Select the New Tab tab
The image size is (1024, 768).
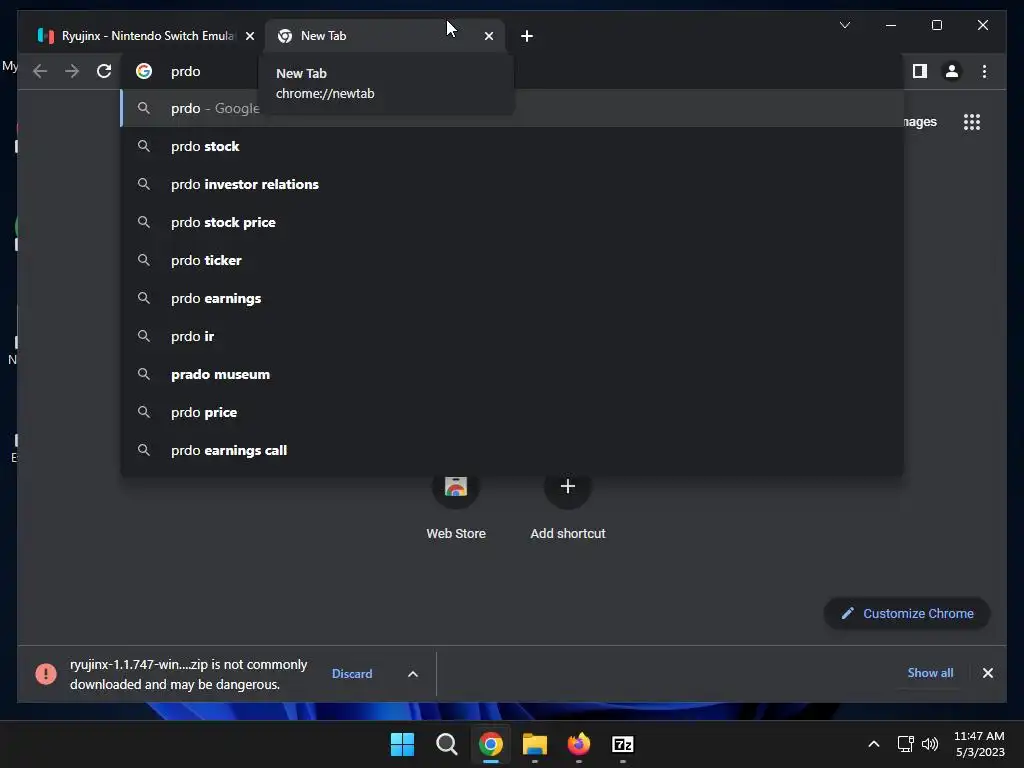(x=384, y=36)
